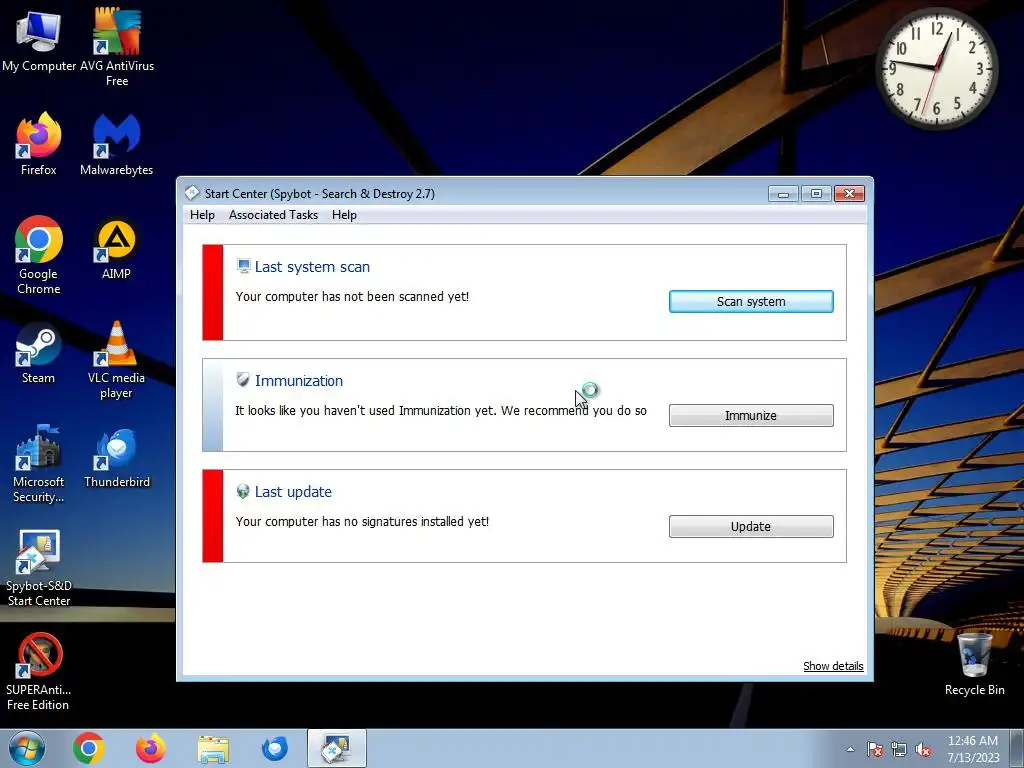Select the Malwarebytes desktop shortcut
The width and height of the screenshot is (1024, 768).
[x=117, y=144]
